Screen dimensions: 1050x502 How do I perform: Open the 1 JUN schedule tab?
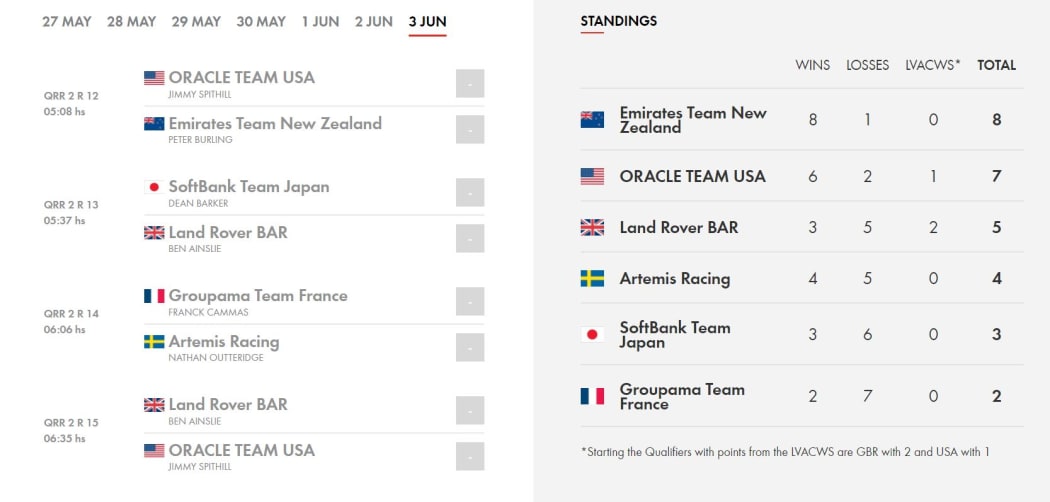tap(320, 21)
